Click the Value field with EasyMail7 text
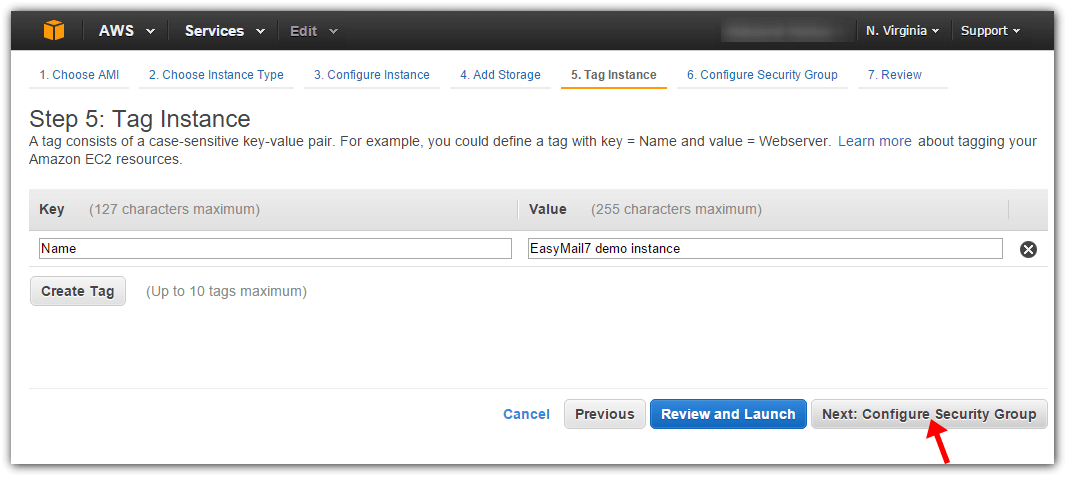The height and width of the screenshot is (477, 1067). pos(765,248)
